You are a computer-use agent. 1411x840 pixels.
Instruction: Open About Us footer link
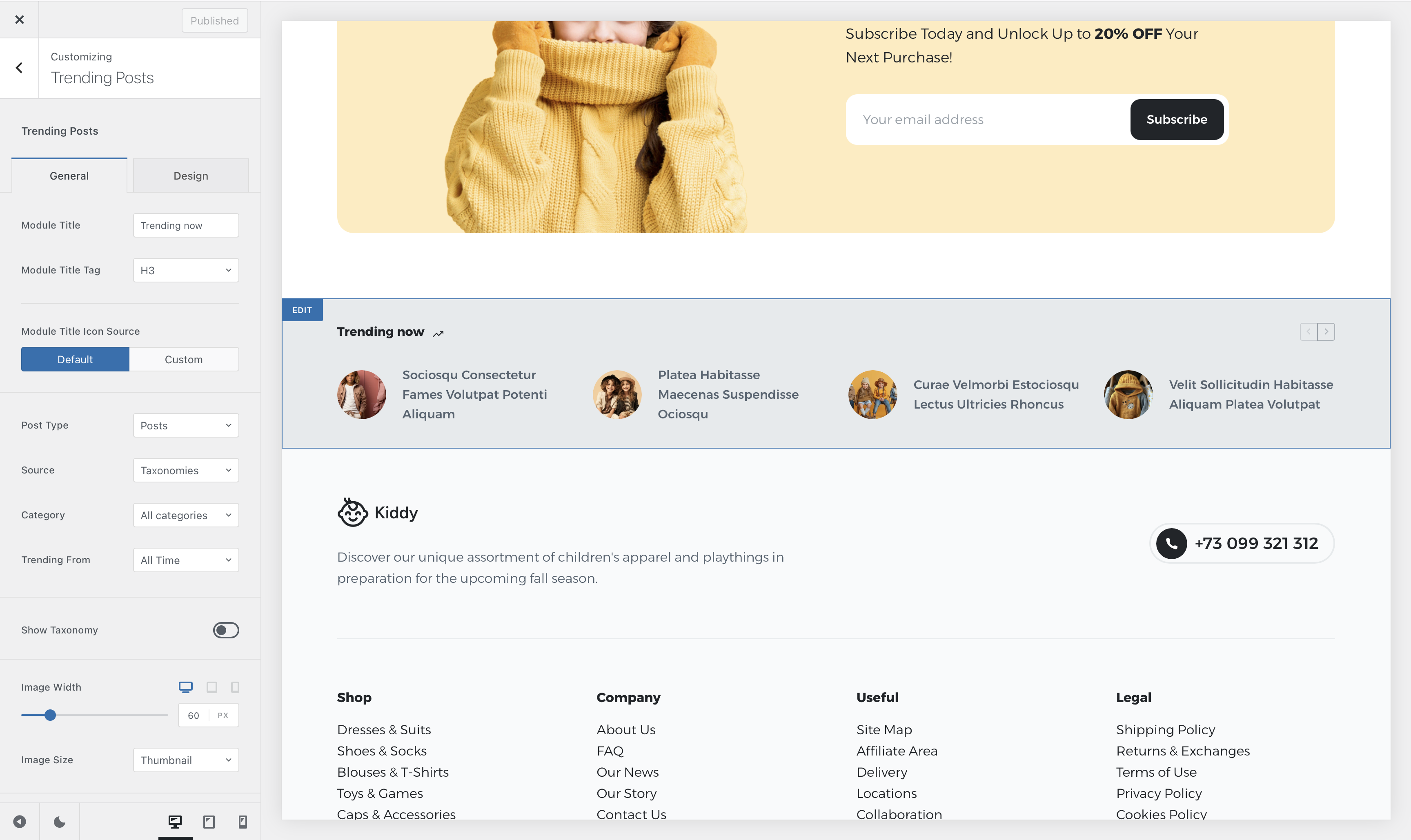[x=626, y=730]
